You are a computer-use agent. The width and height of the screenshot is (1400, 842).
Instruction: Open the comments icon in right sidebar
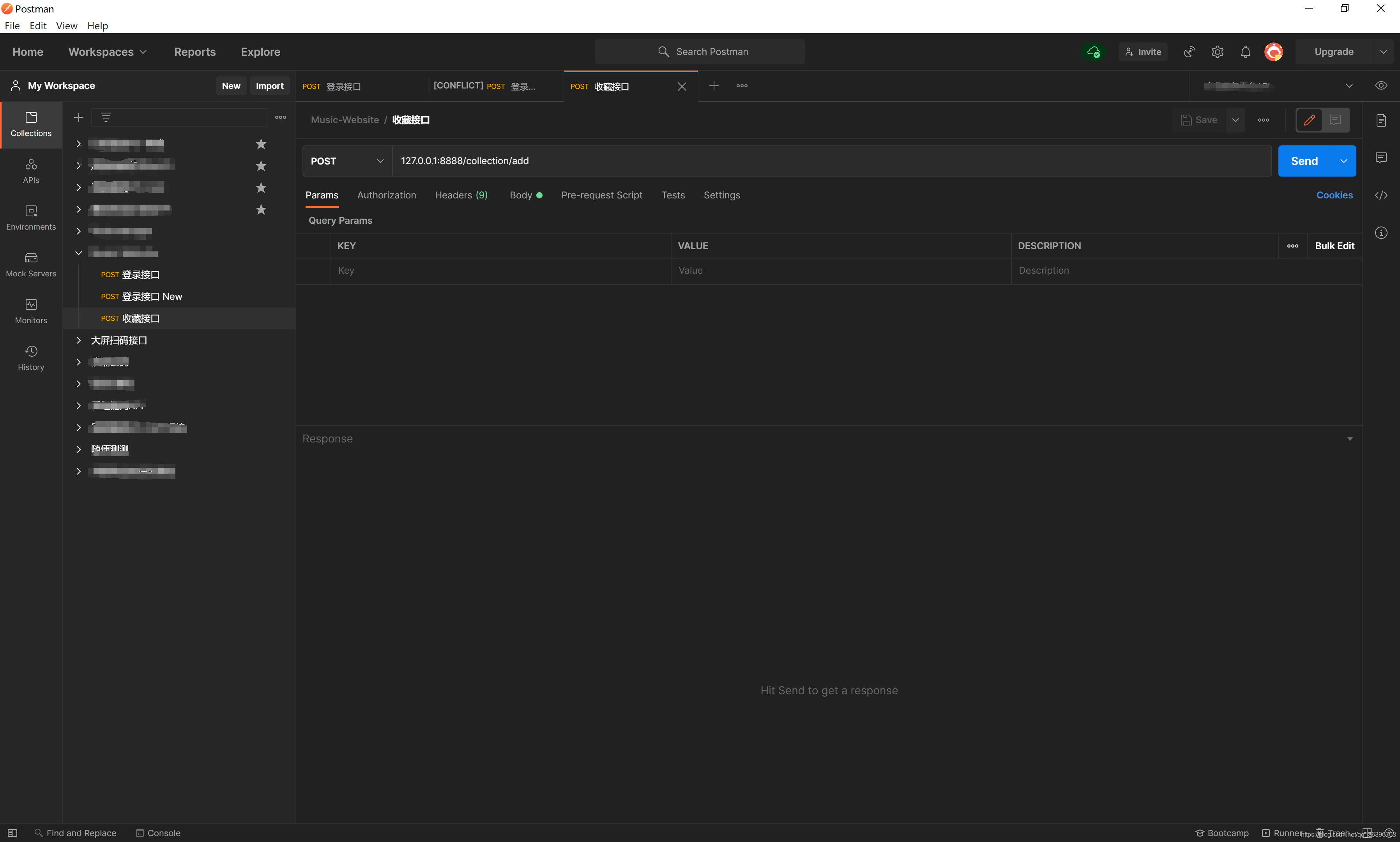click(x=1381, y=158)
